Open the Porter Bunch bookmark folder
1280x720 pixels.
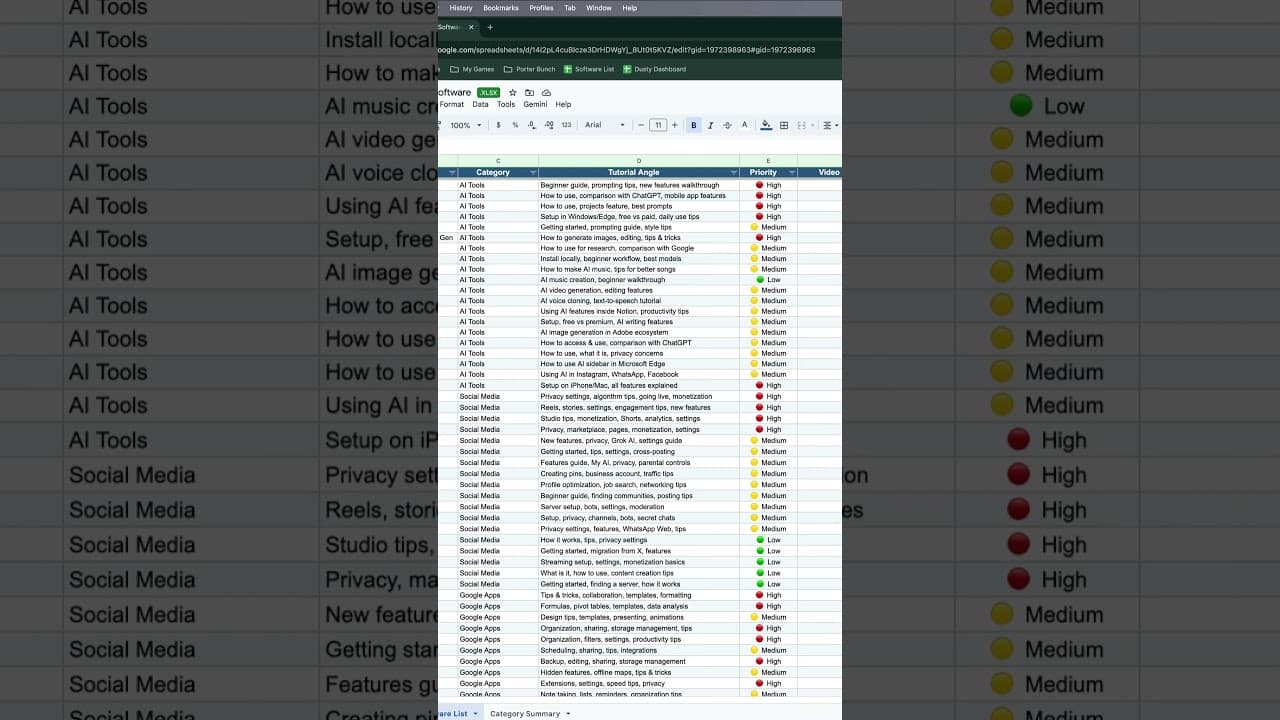pyautogui.click(x=529, y=69)
